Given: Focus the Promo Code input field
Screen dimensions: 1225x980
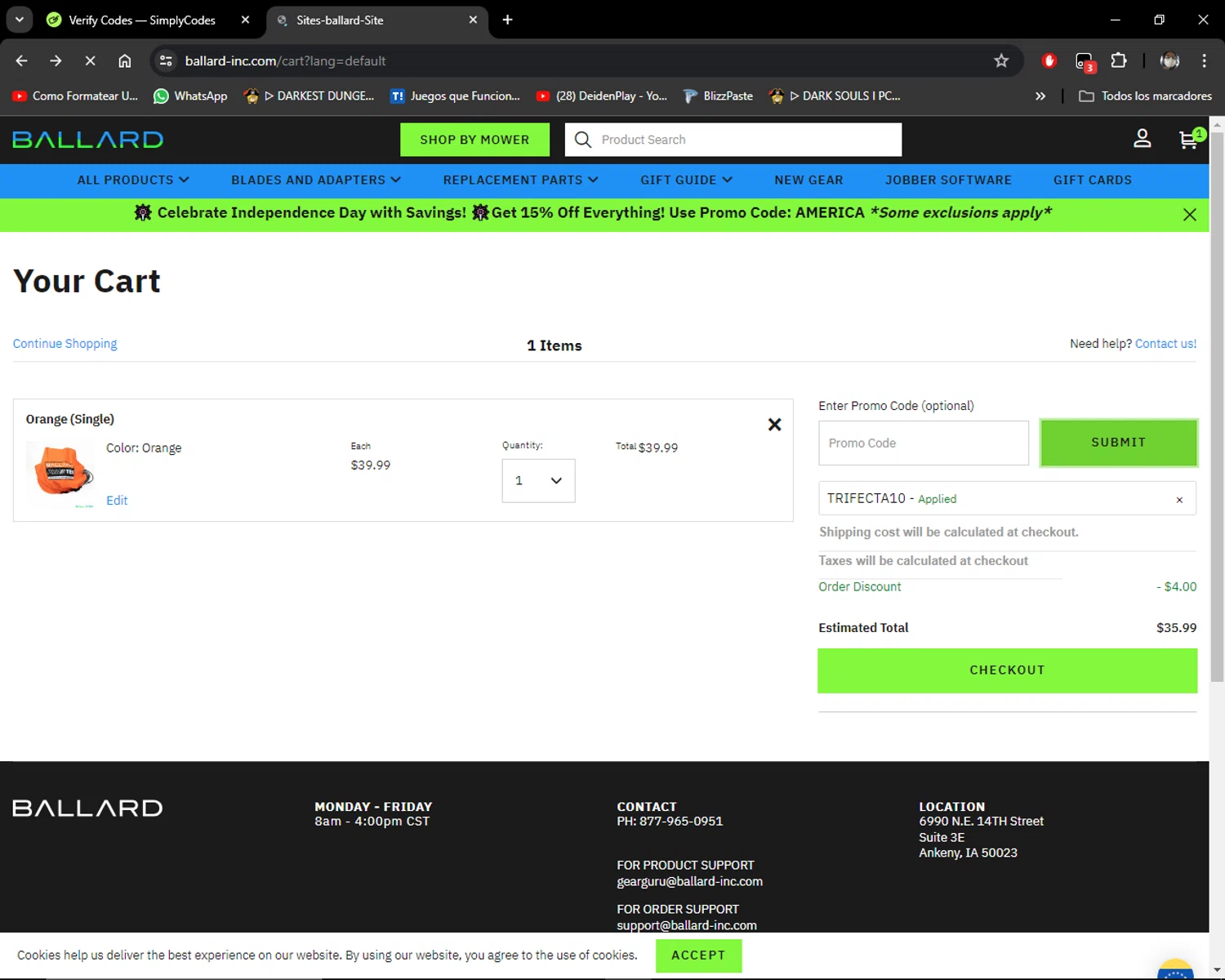Looking at the screenshot, I should pos(924,443).
